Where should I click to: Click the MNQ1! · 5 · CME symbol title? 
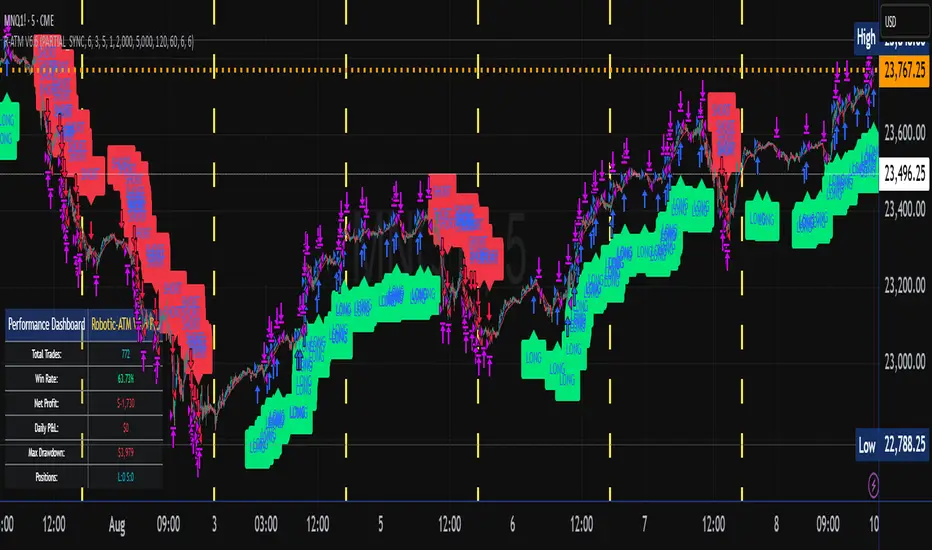pos(29,21)
